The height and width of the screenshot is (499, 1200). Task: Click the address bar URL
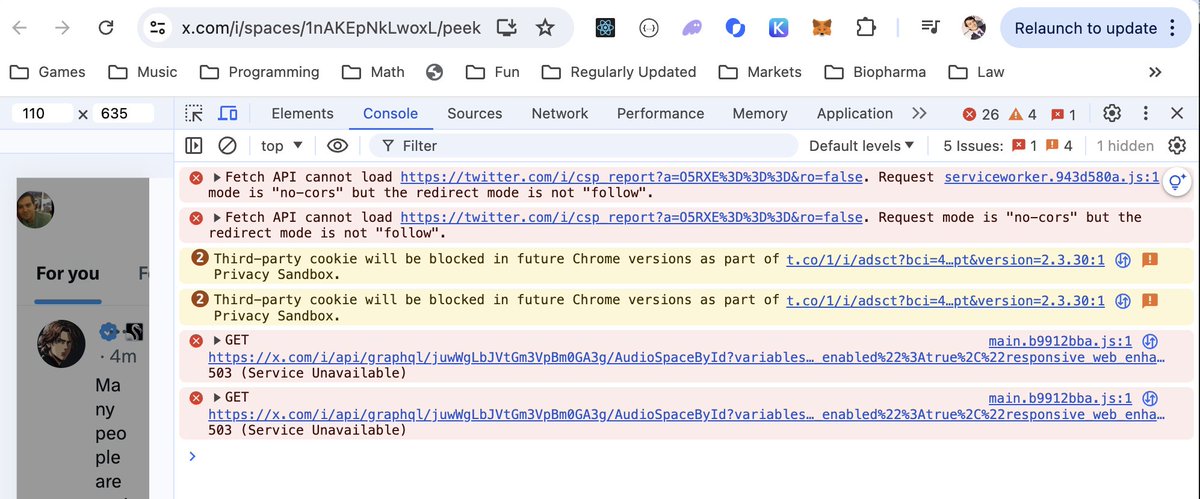pos(331,28)
